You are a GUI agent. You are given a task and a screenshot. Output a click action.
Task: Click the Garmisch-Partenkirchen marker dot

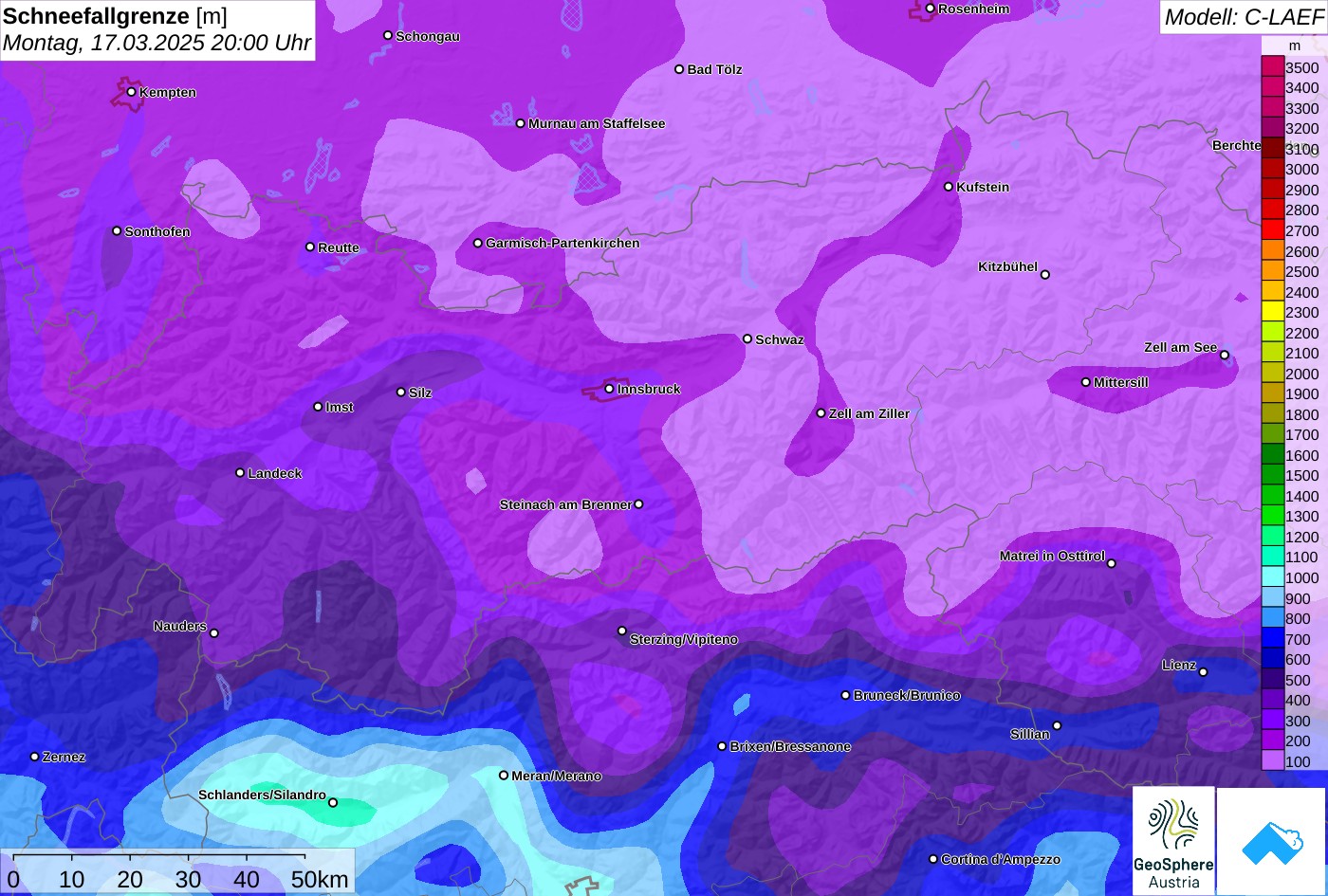[477, 243]
